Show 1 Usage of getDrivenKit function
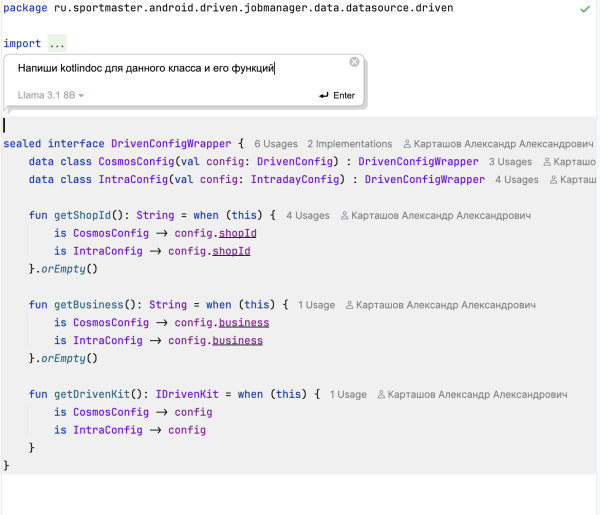Viewport: 600px width, 515px height. (348, 395)
